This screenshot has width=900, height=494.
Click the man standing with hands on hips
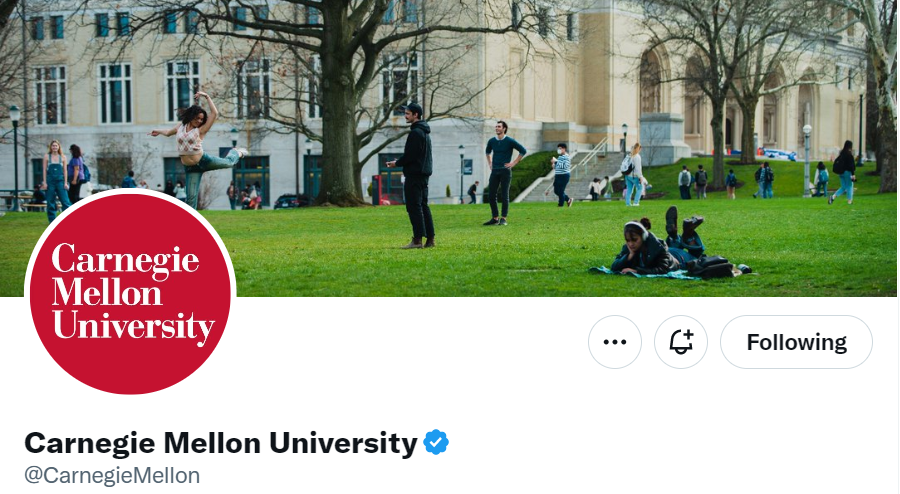503,173
